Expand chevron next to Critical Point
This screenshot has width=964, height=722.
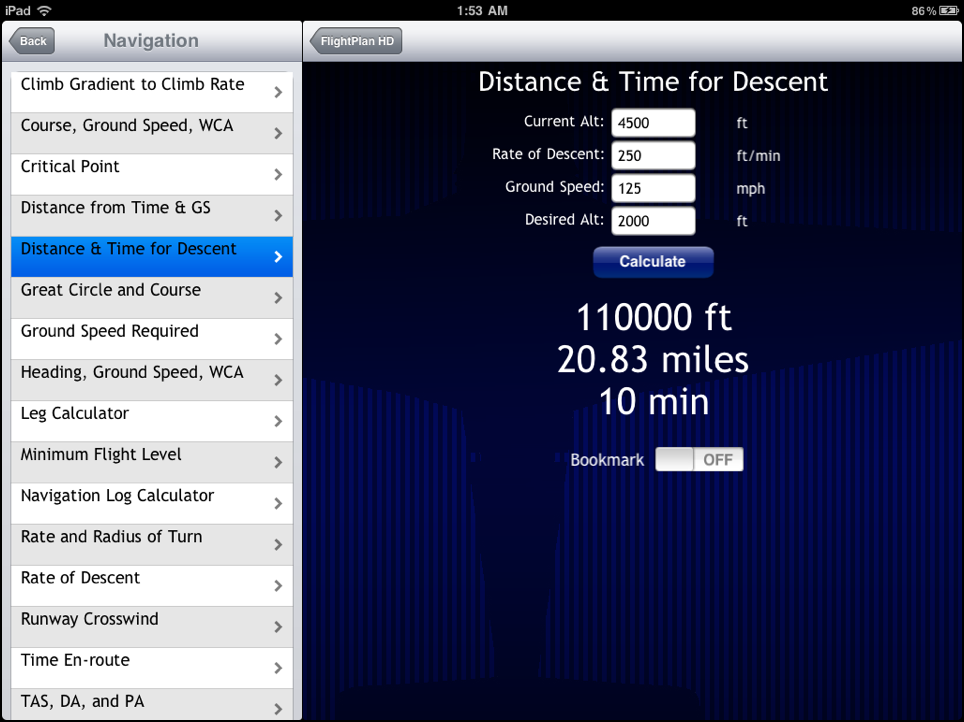coord(278,175)
